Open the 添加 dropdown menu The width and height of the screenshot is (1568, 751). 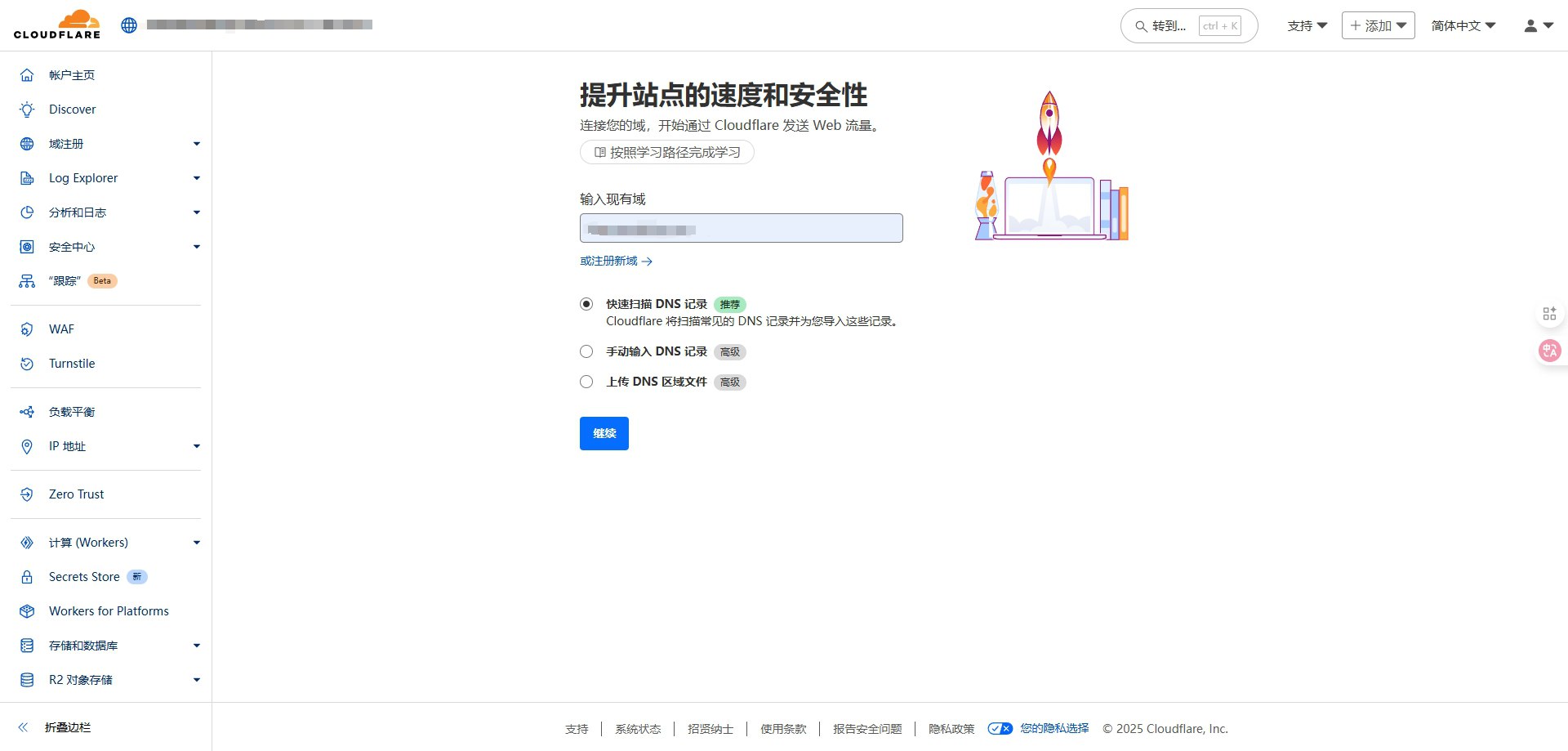[1378, 26]
